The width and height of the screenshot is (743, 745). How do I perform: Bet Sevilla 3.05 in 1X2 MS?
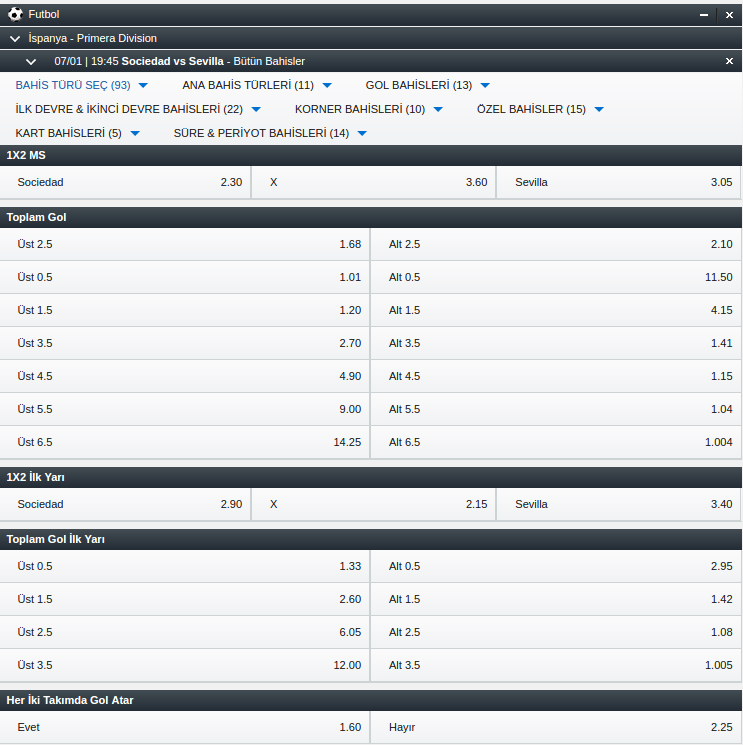tap(619, 182)
